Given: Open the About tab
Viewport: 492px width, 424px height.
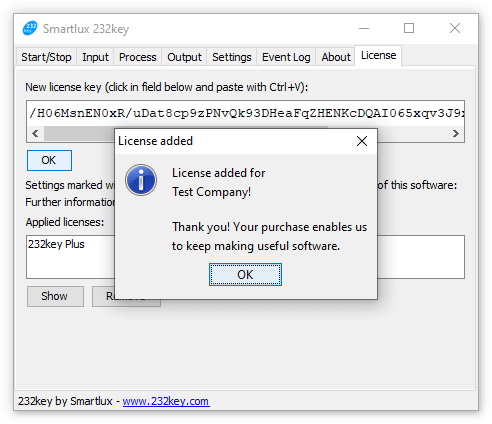Looking at the screenshot, I should [x=336, y=57].
